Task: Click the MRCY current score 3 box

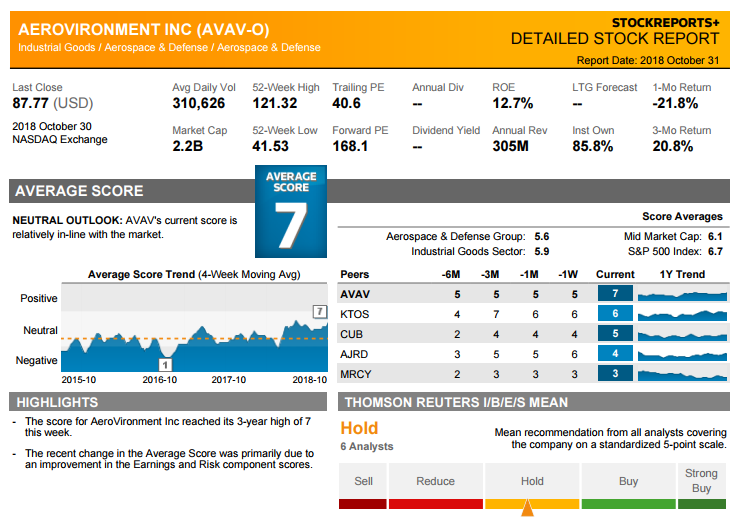Action: (615, 374)
